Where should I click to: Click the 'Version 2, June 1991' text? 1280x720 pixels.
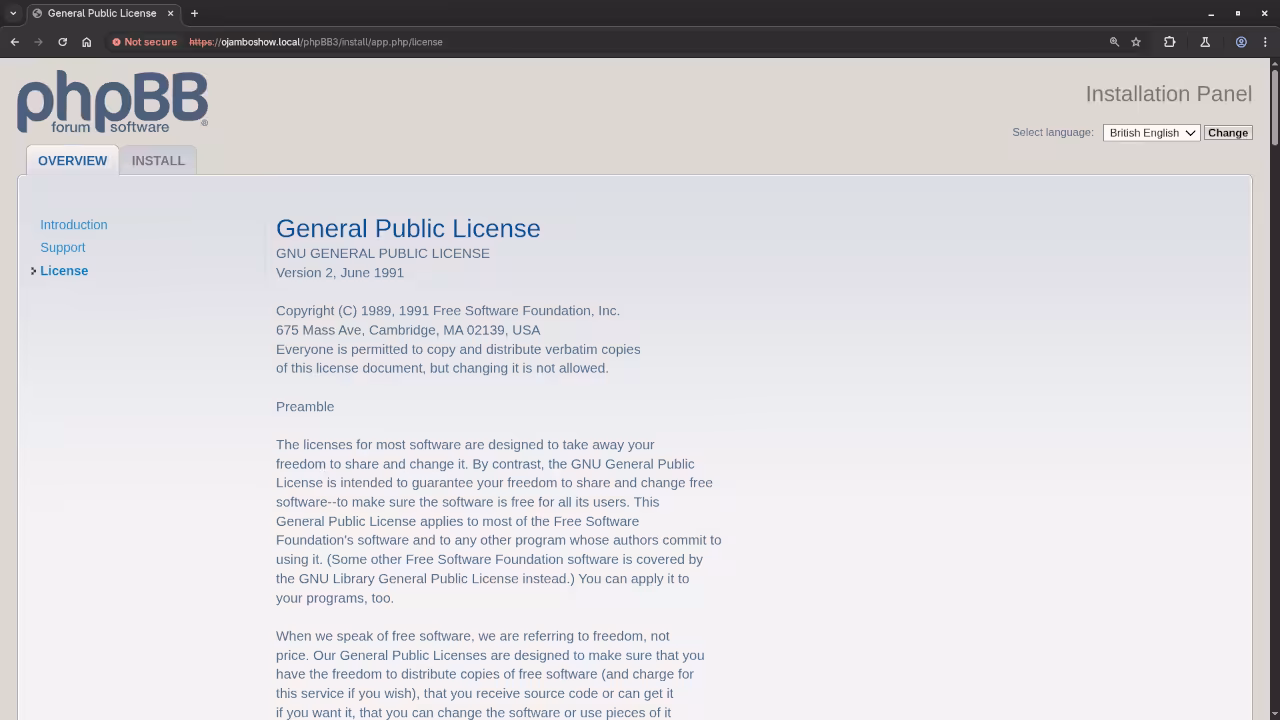point(340,273)
